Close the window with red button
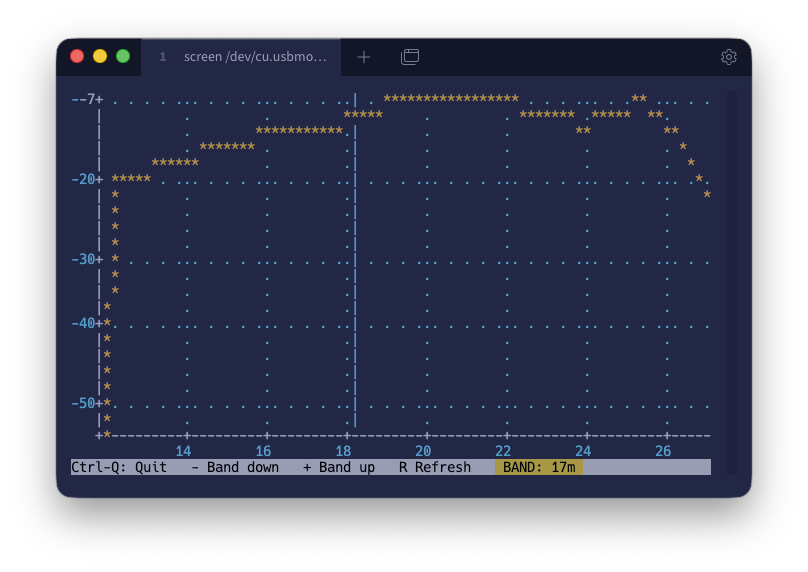Image resolution: width=808 pixels, height=572 pixels. click(x=77, y=56)
